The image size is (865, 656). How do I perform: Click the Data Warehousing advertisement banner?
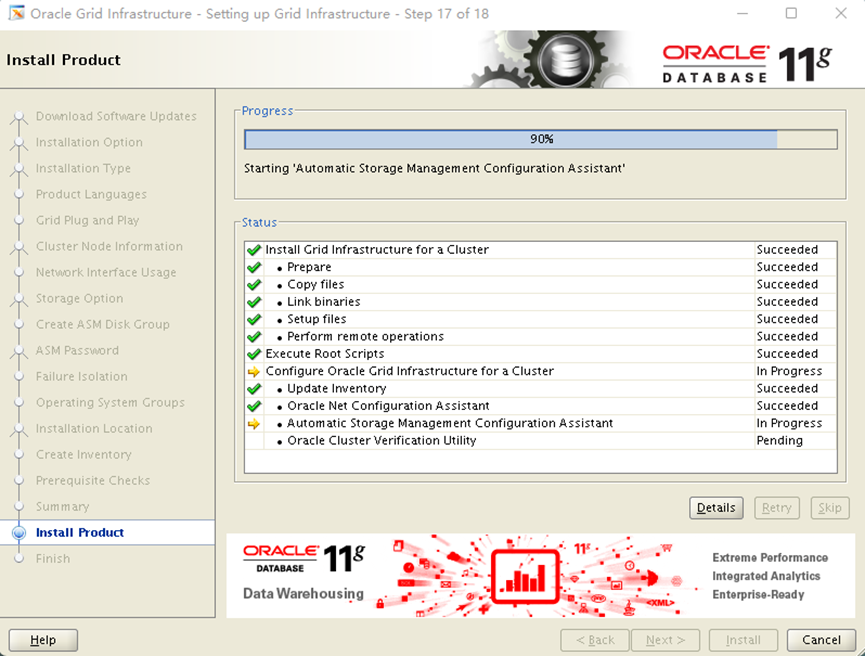(541, 575)
